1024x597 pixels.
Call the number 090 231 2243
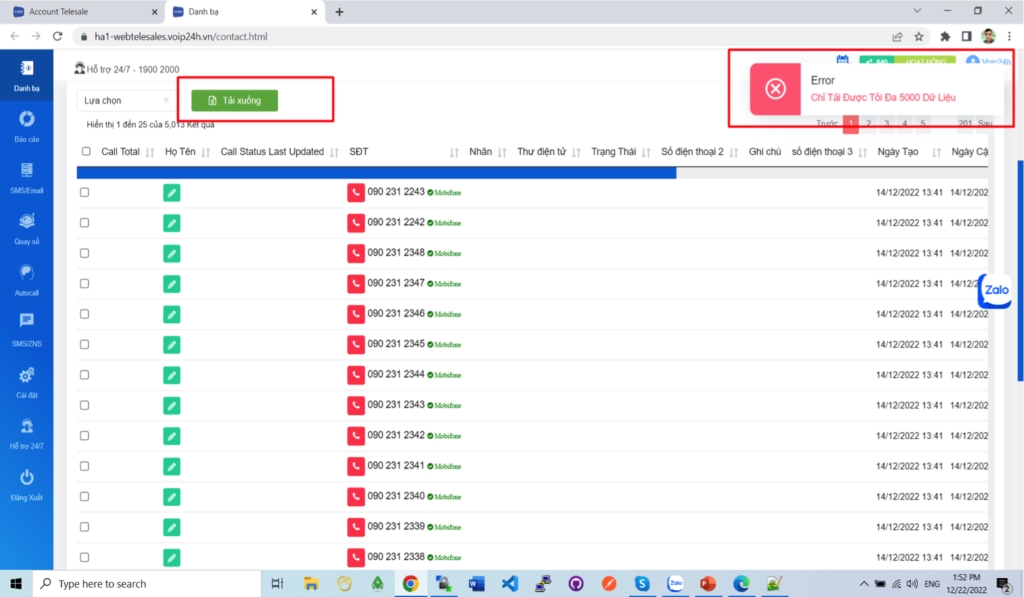356,193
